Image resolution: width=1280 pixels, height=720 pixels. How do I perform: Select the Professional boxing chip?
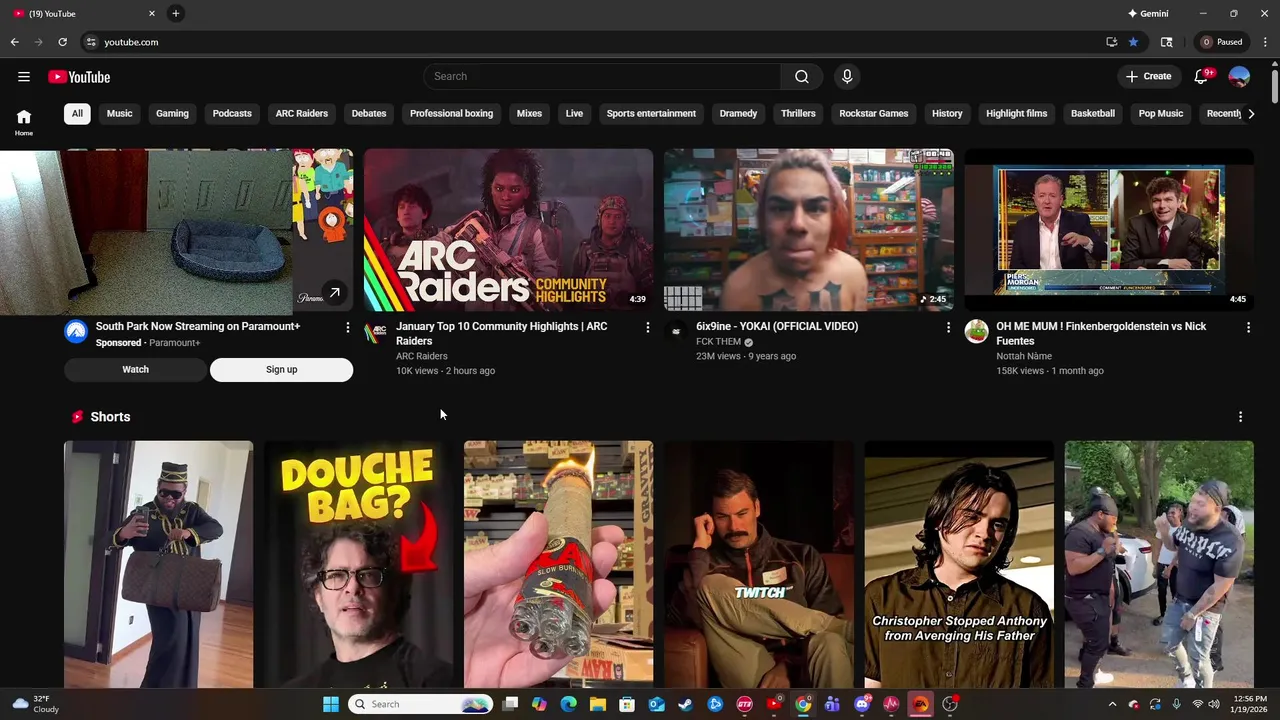click(x=451, y=113)
